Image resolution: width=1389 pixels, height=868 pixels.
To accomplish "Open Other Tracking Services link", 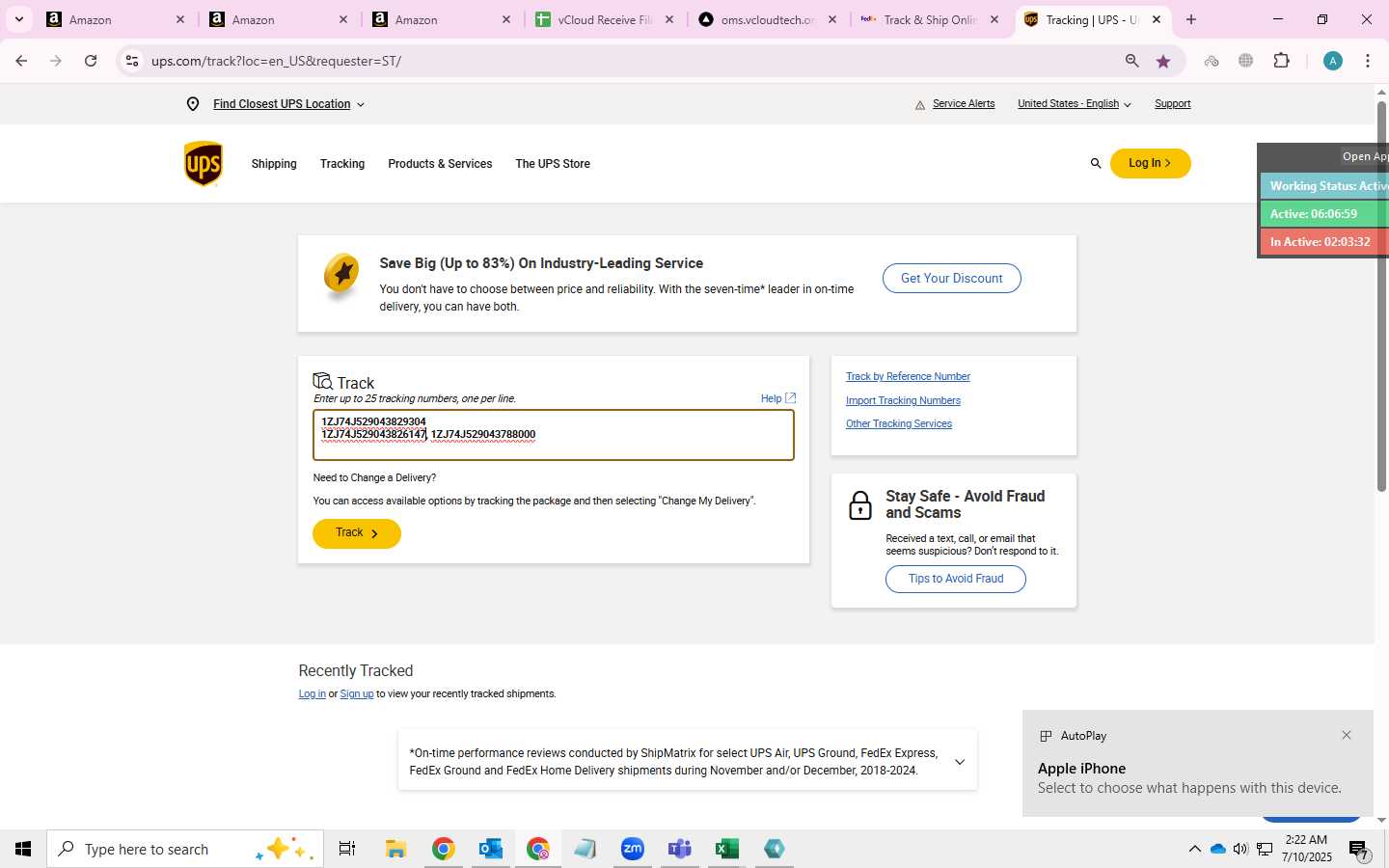I will [899, 423].
